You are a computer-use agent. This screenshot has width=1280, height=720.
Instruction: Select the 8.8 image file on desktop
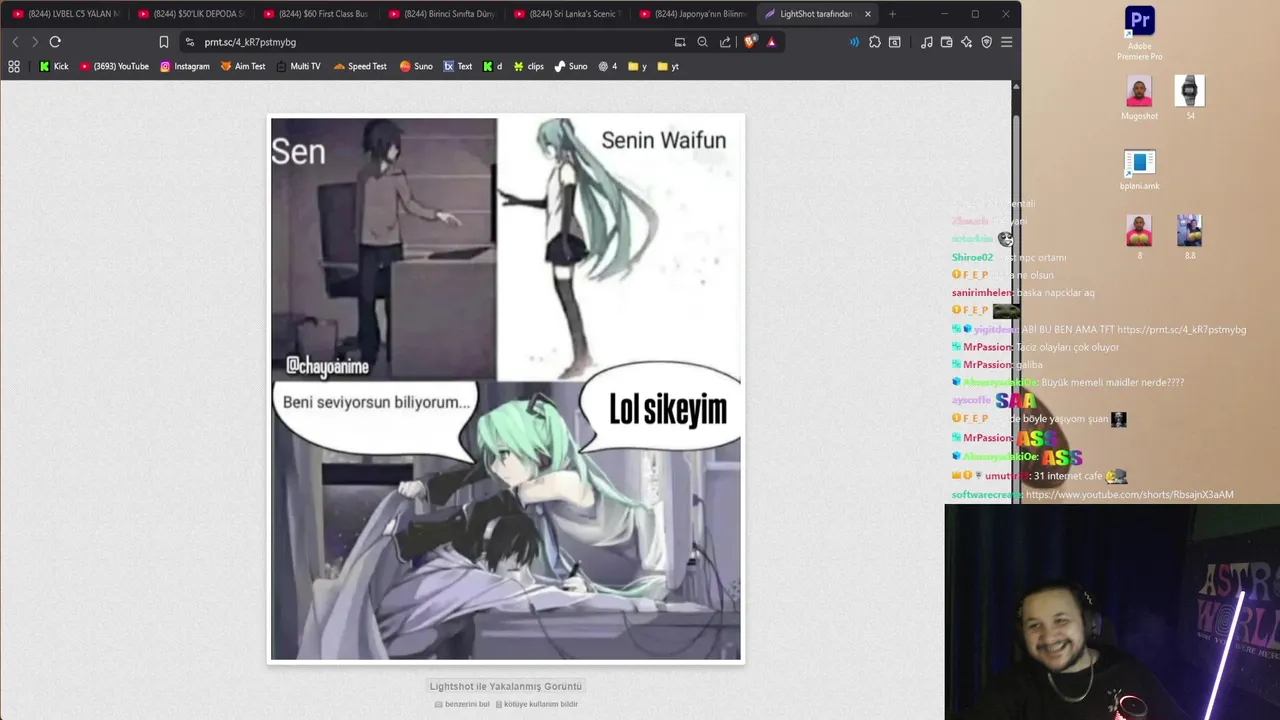1189,237
